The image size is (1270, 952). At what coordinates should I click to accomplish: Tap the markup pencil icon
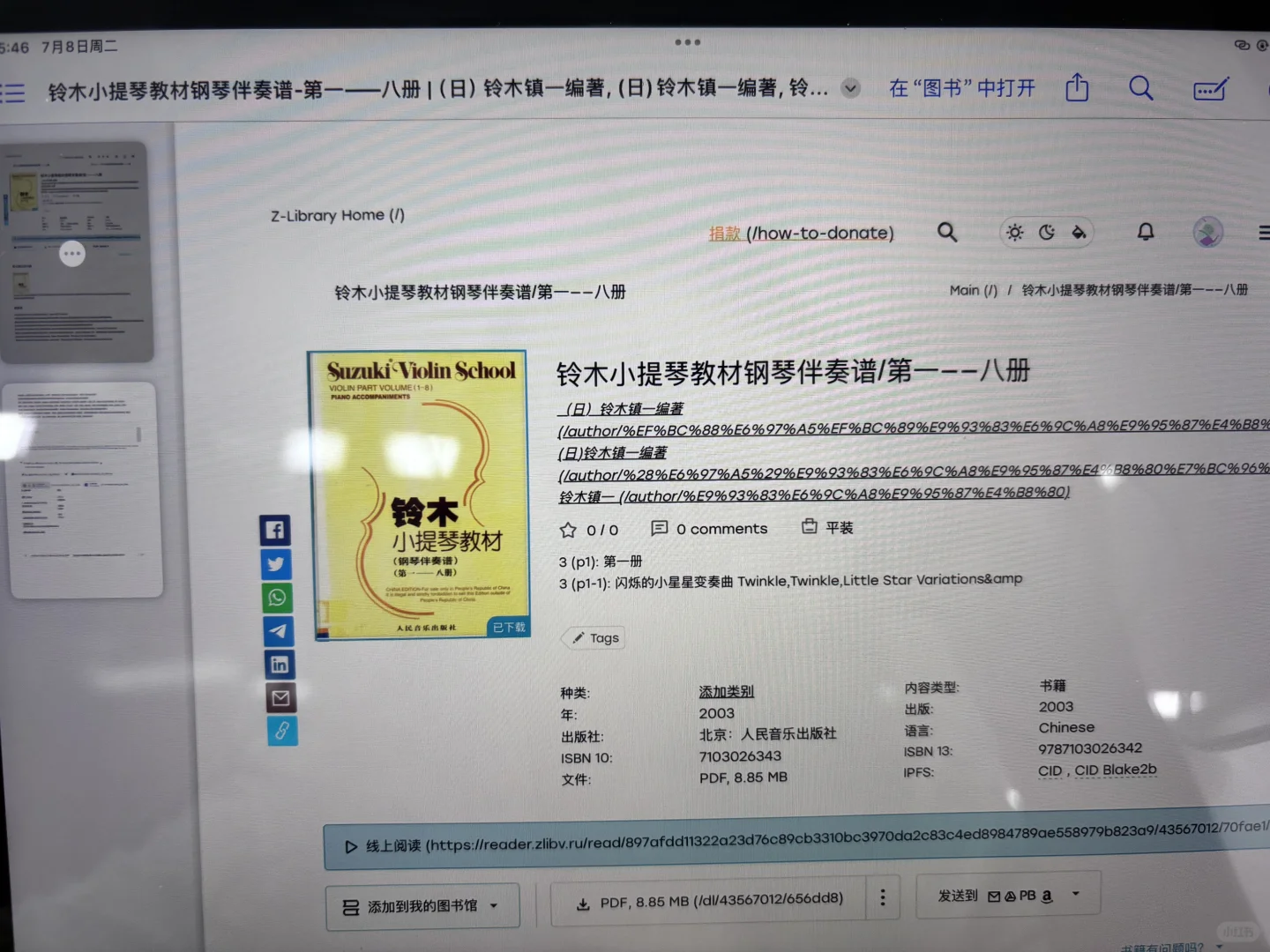click(x=1211, y=89)
